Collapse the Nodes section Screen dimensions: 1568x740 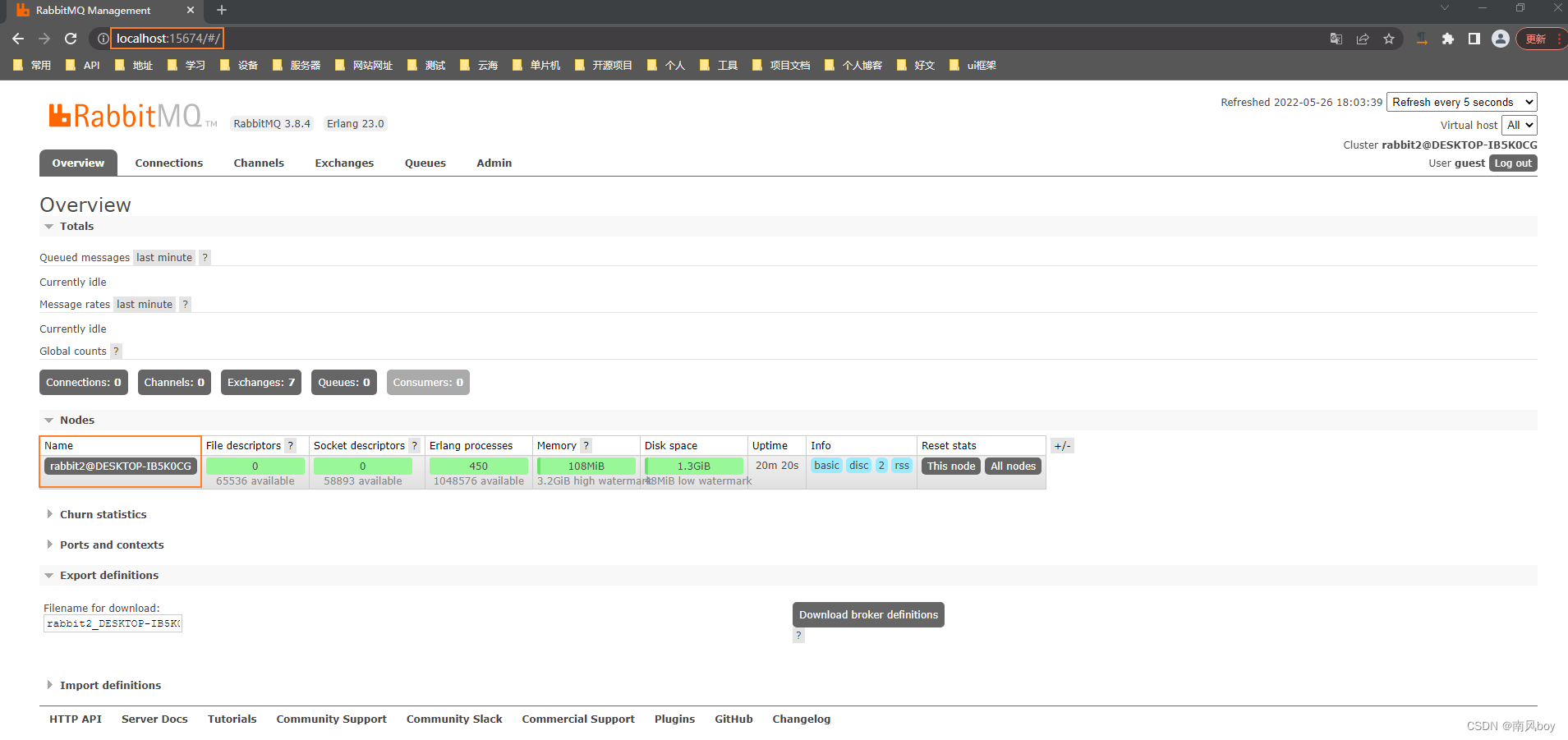[76, 420]
